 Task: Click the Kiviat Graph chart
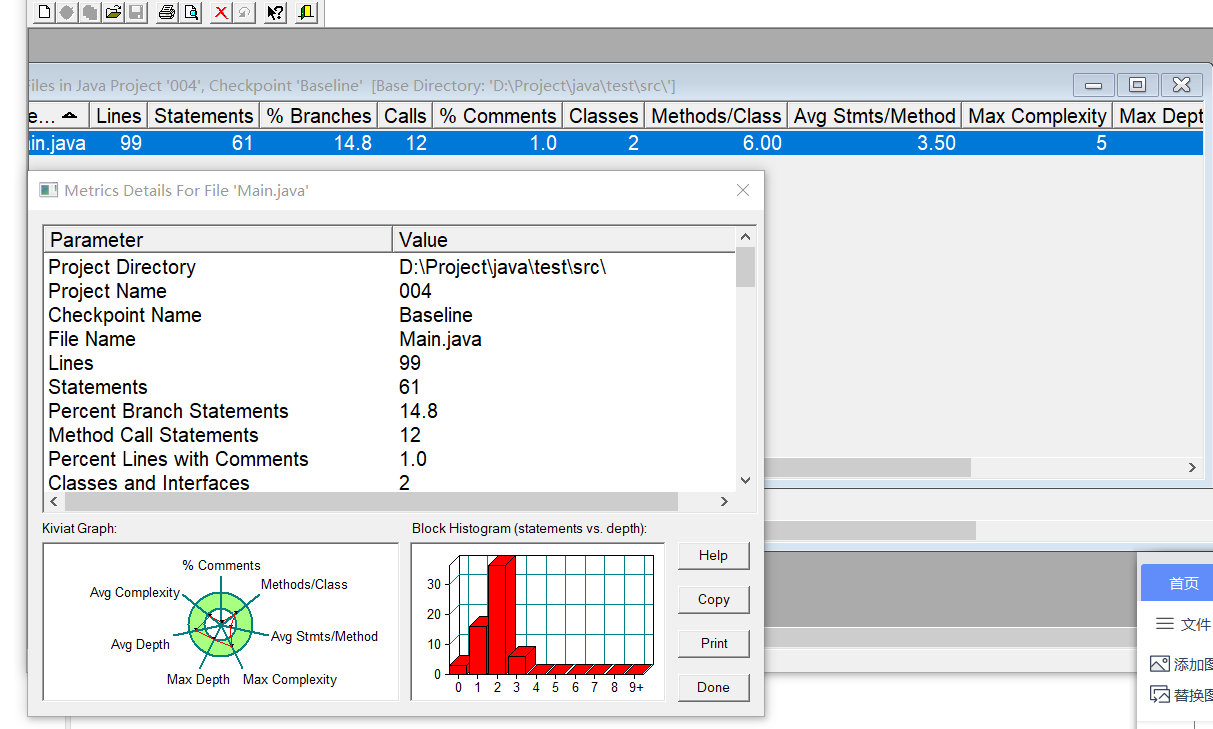tap(220, 622)
